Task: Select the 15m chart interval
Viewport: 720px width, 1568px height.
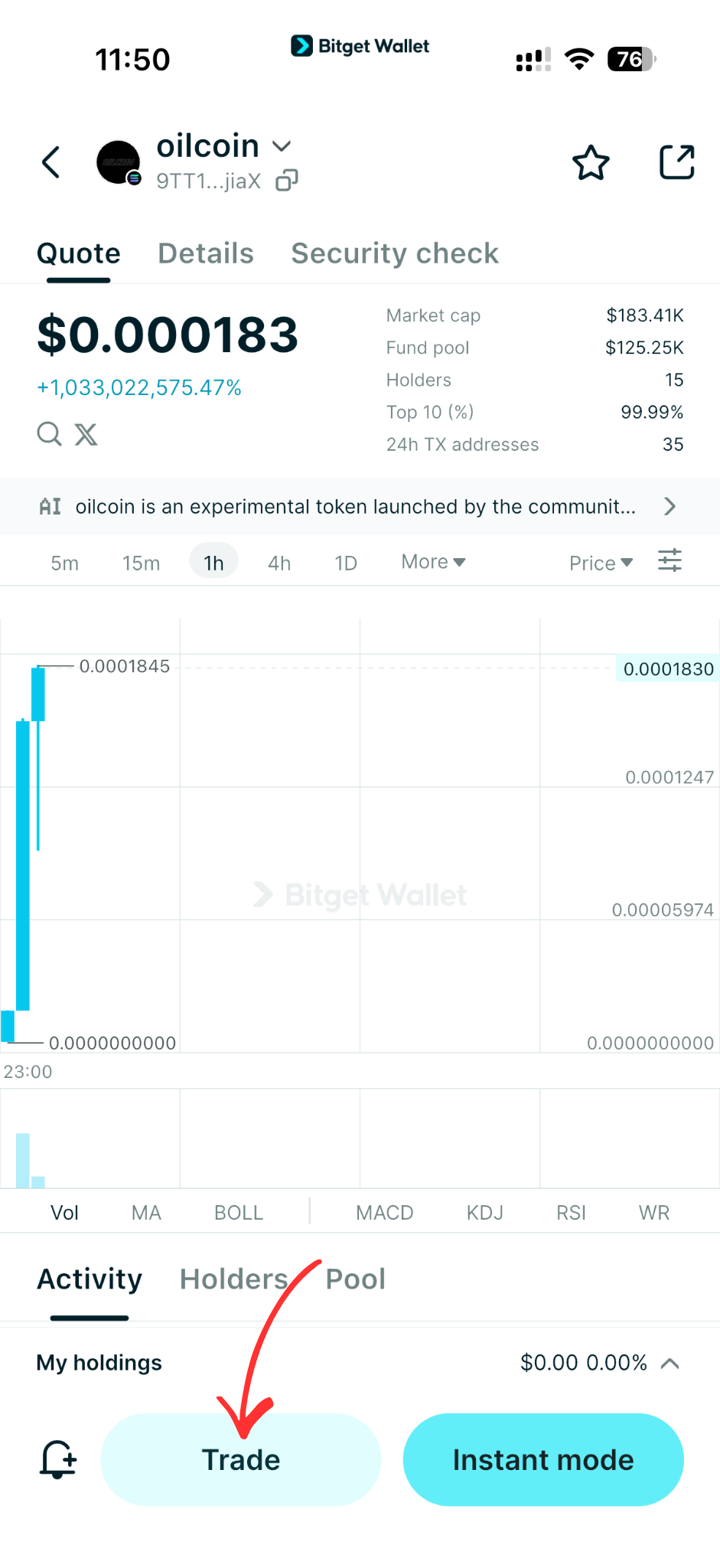Action: pos(141,562)
